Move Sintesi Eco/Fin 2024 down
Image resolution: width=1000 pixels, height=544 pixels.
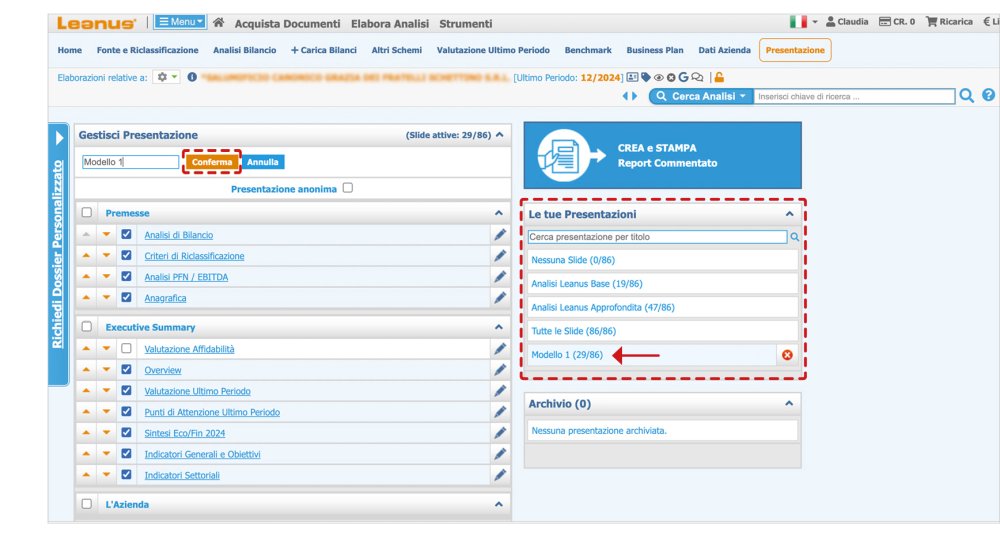(107, 433)
